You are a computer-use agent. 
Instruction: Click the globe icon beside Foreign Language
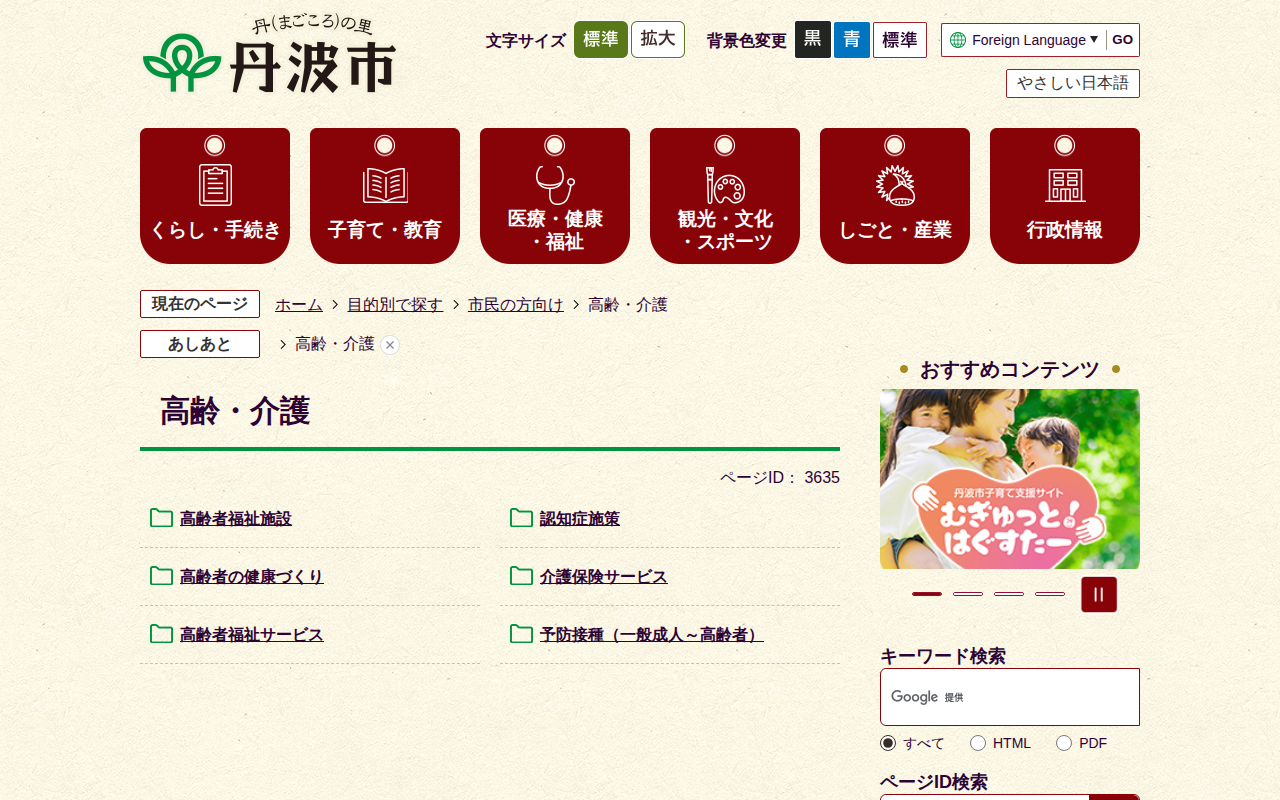click(958, 40)
